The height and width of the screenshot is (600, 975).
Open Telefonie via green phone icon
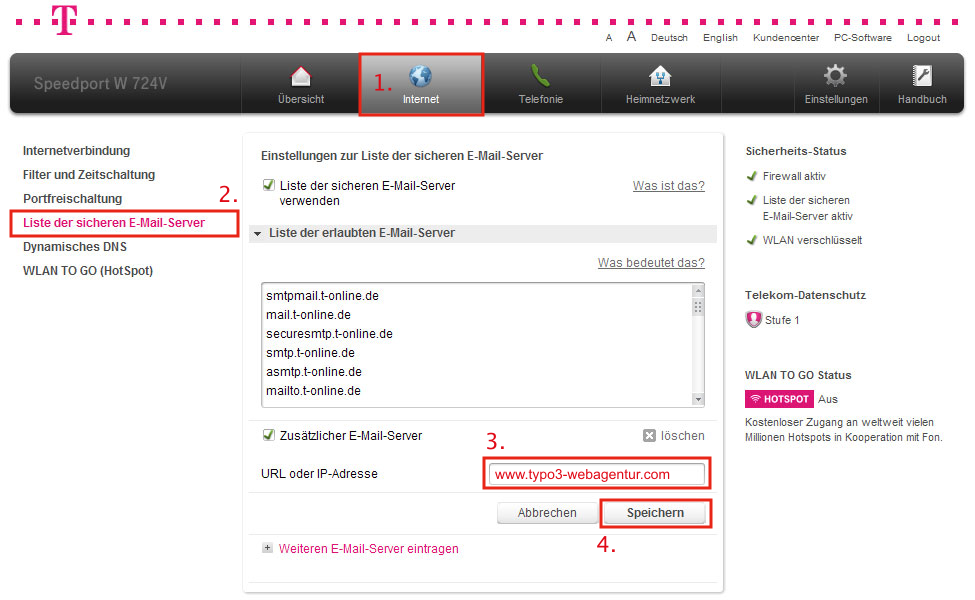point(540,76)
